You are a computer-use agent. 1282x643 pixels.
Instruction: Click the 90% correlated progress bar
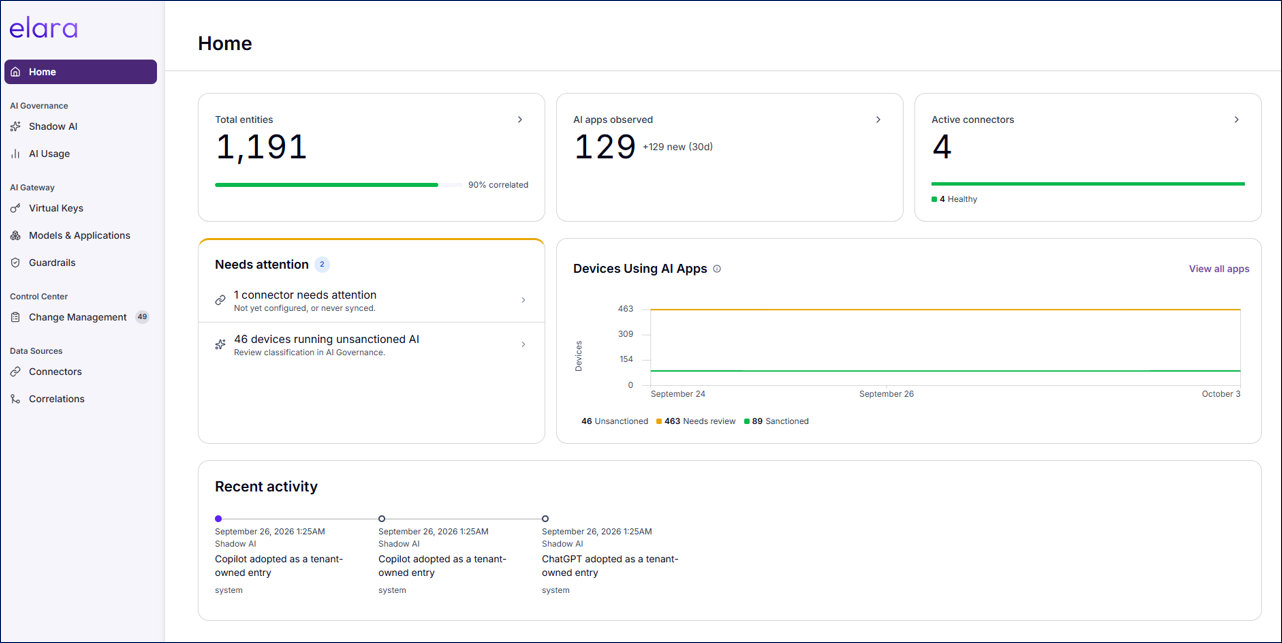338,185
